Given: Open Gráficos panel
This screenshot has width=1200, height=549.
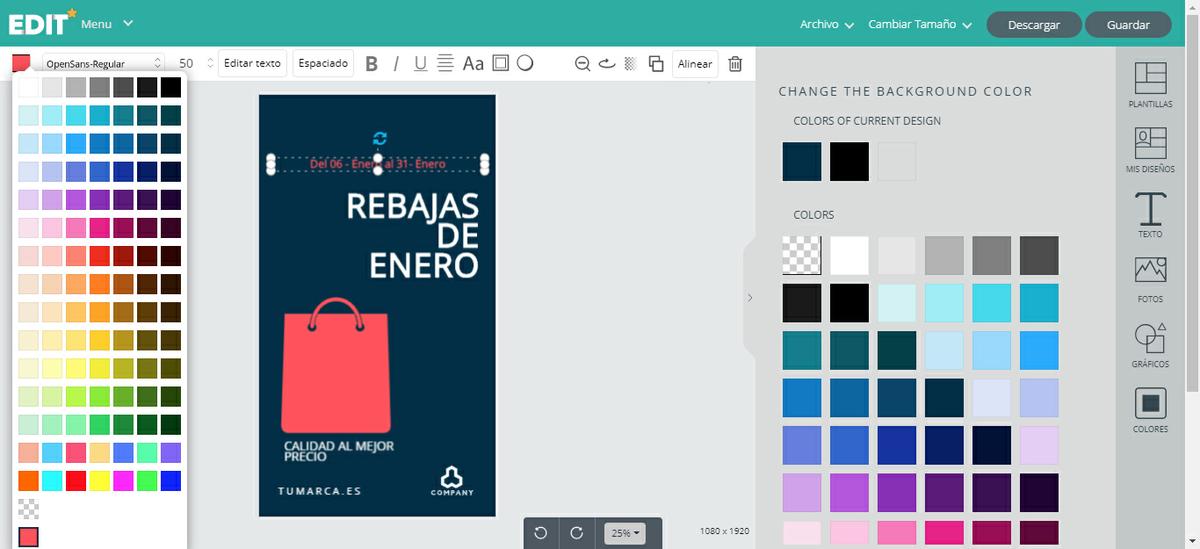Looking at the screenshot, I should [x=1150, y=345].
